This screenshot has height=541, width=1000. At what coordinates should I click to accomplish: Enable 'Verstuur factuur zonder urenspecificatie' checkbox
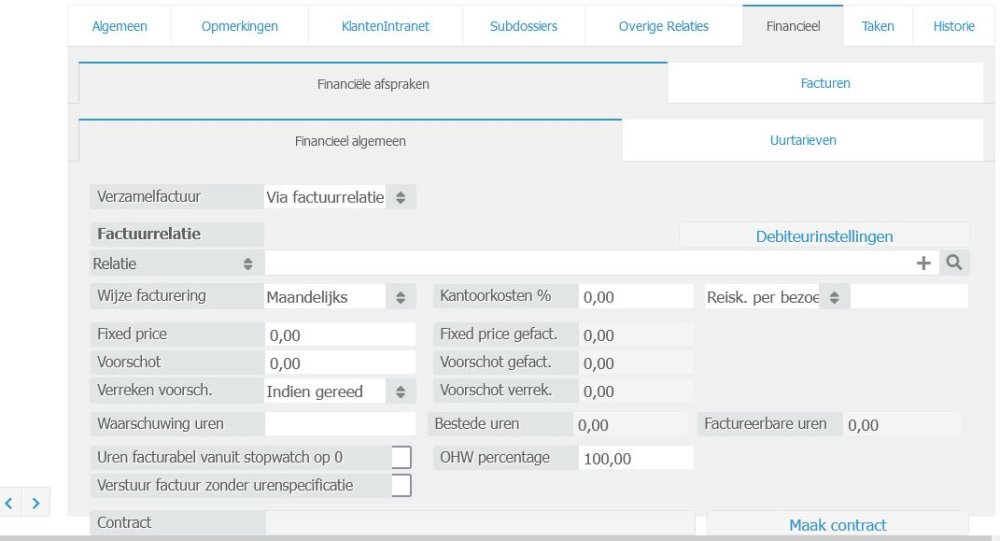click(401, 485)
